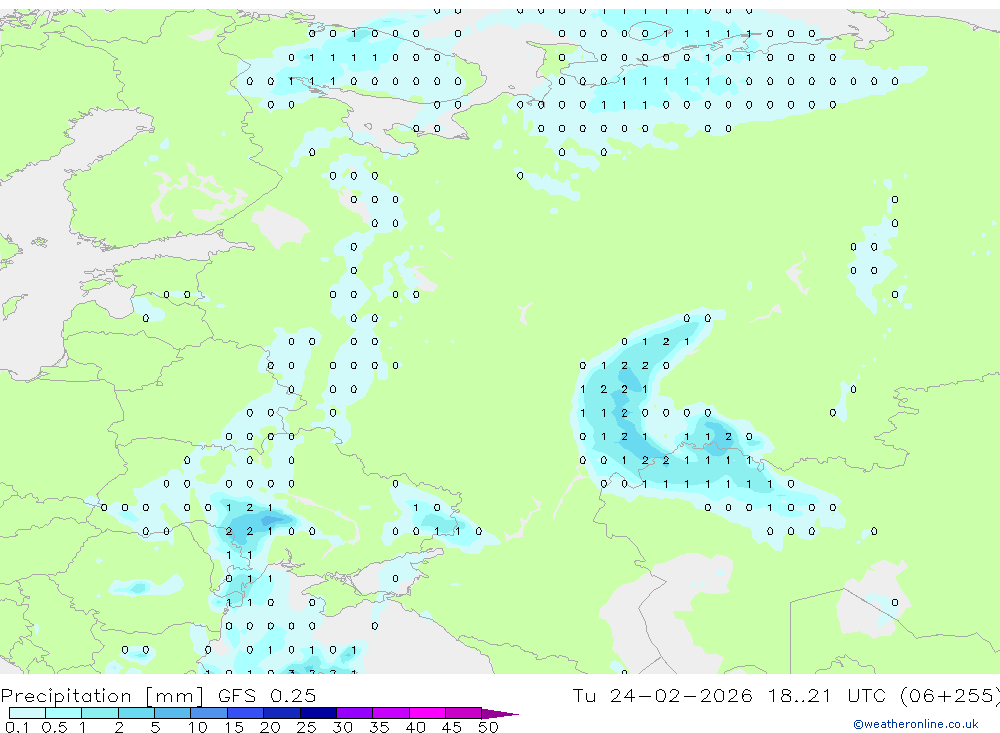Image resolution: width=1000 pixels, height=733 pixels.
Task: Click the '25' legend scale number
Action: click(x=306, y=727)
